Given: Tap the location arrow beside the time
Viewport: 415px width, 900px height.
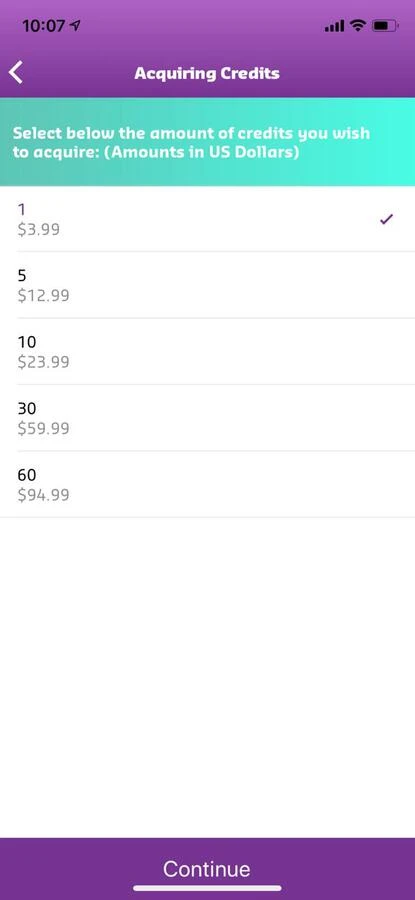Looking at the screenshot, I should point(75,26).
